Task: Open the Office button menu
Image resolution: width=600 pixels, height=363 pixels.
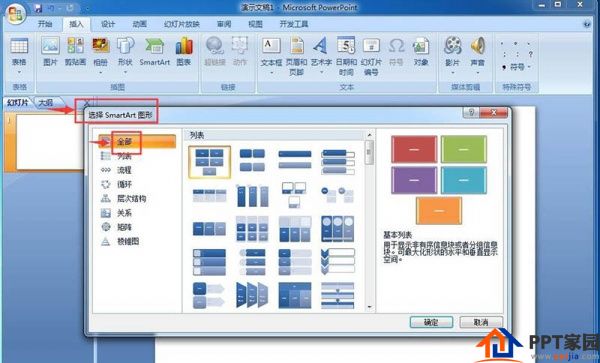Action: [15, 14]
